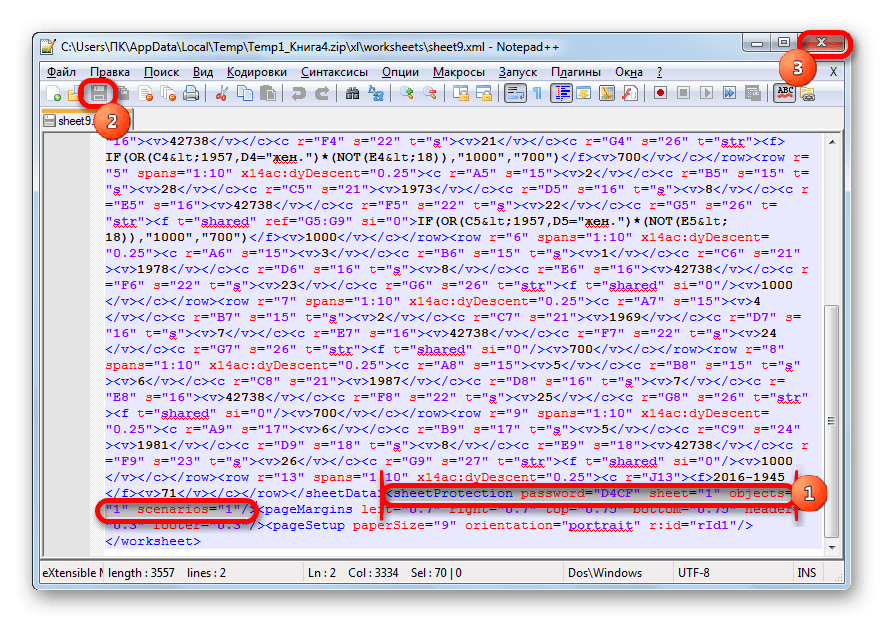The image size is (884, 623).
Task: Open Find with binoculars icon
Action: click(352, 93)
